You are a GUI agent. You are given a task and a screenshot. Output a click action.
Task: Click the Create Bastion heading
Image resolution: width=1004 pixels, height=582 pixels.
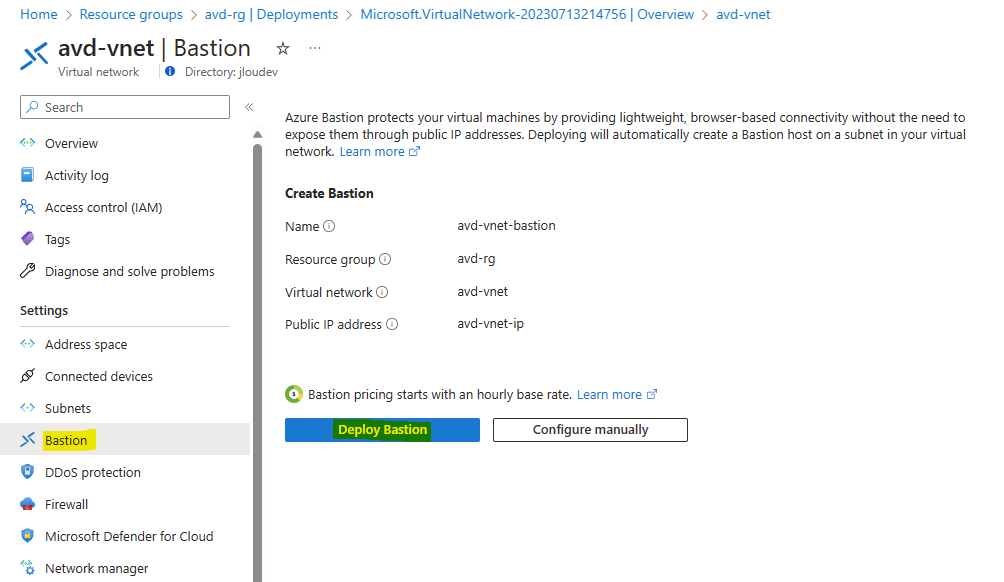329,193
